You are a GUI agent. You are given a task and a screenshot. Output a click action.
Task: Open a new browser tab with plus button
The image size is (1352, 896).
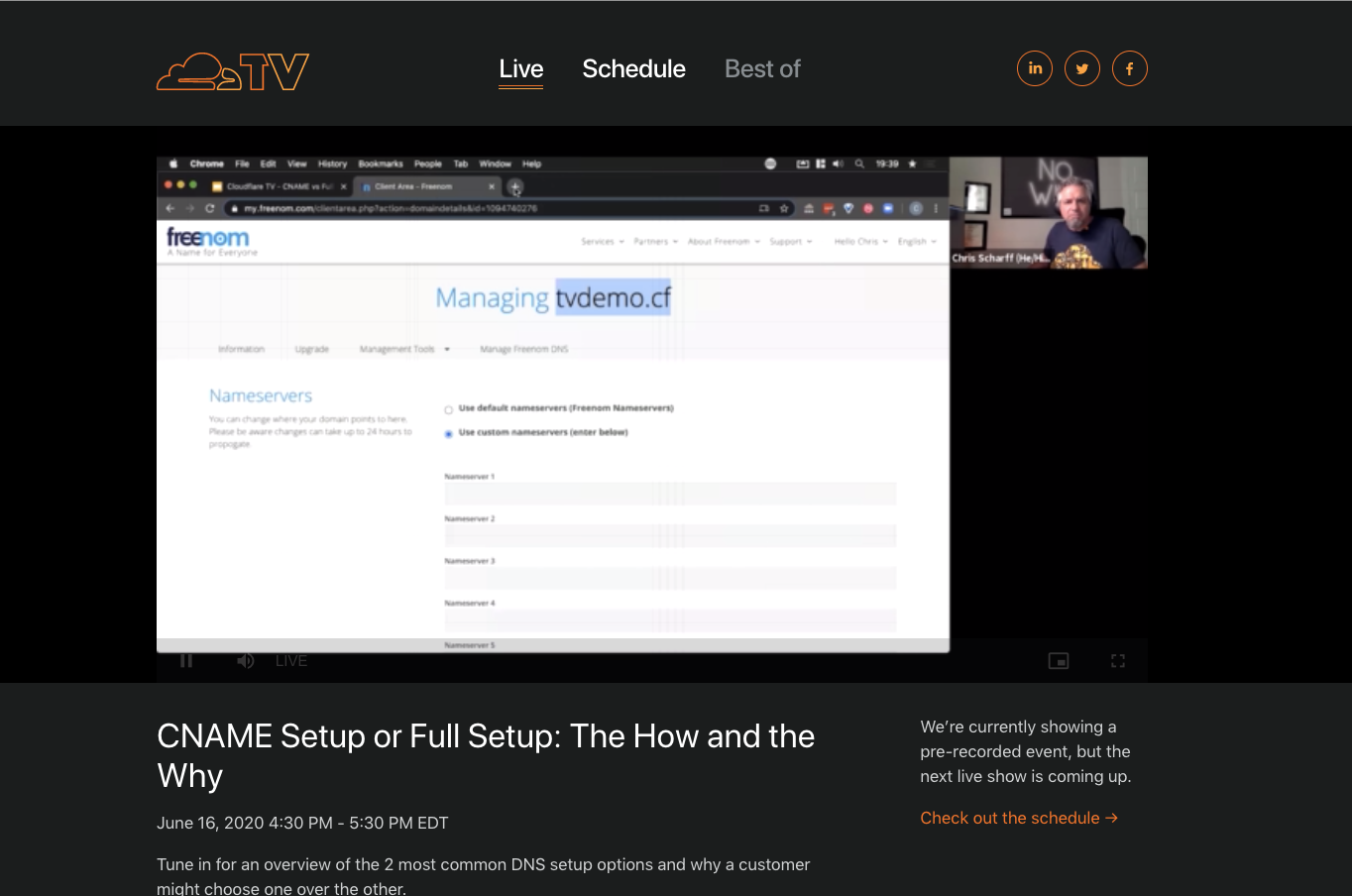514,186
